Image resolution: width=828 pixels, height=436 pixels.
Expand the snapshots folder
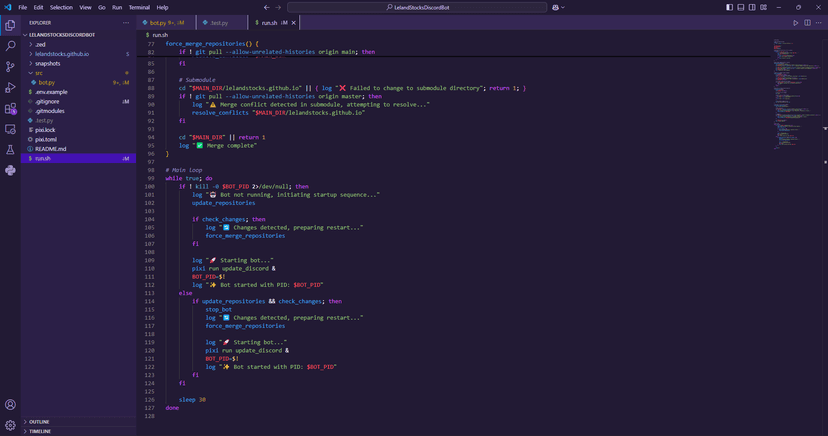pyautogui.click(x=47, y=63)
